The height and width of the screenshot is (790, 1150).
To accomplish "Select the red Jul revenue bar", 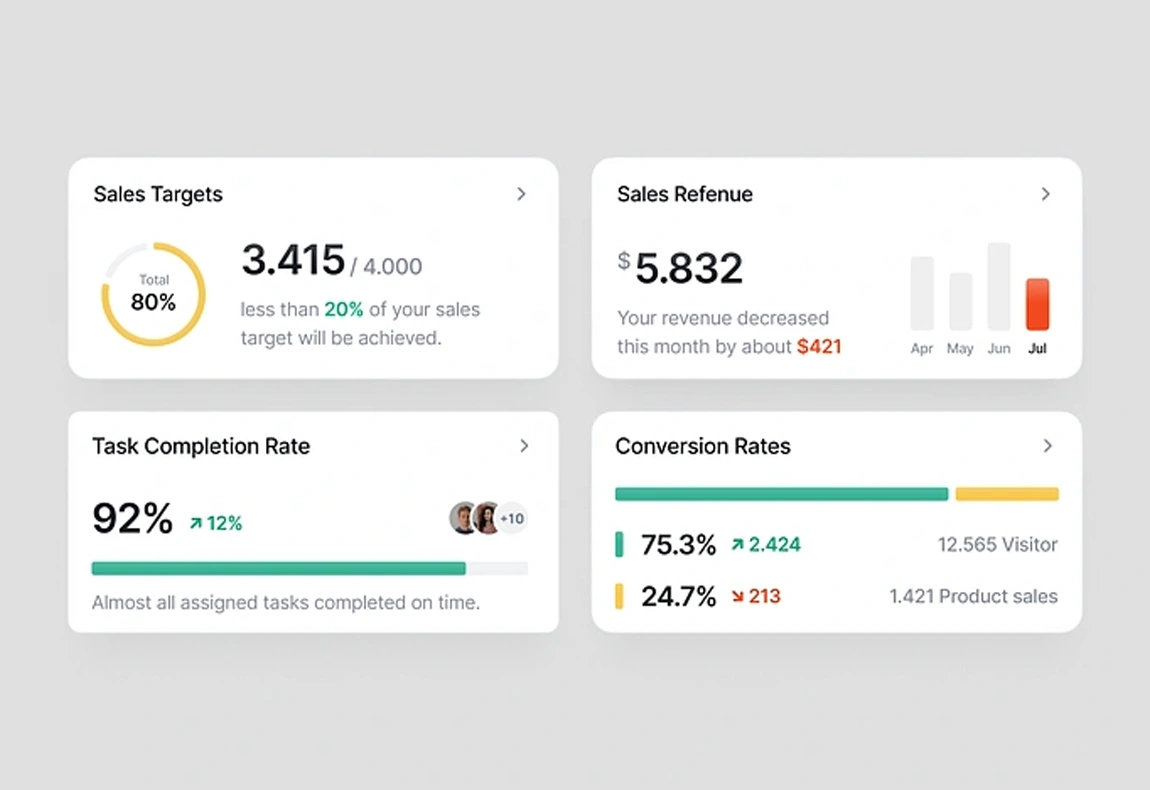I will (1037, 304).
